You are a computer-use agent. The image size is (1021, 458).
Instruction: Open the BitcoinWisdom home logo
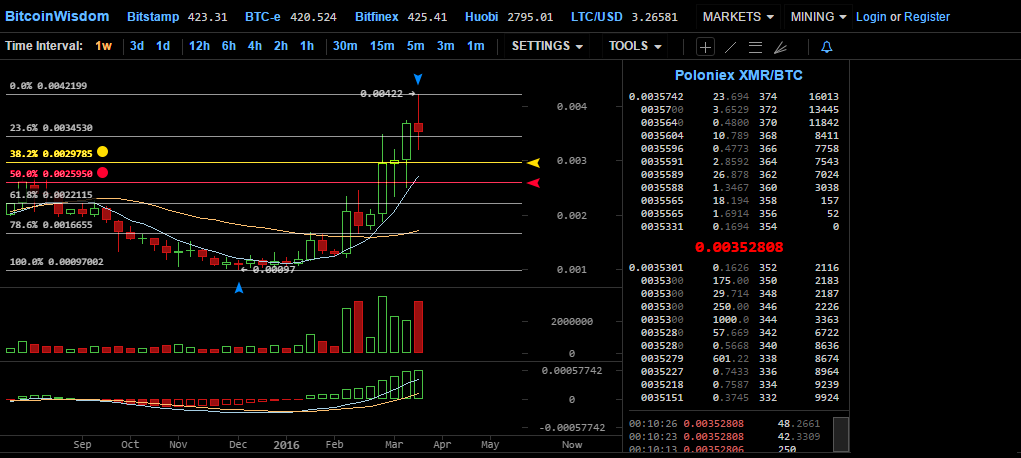pyautogui.click(x=57, y=16)
